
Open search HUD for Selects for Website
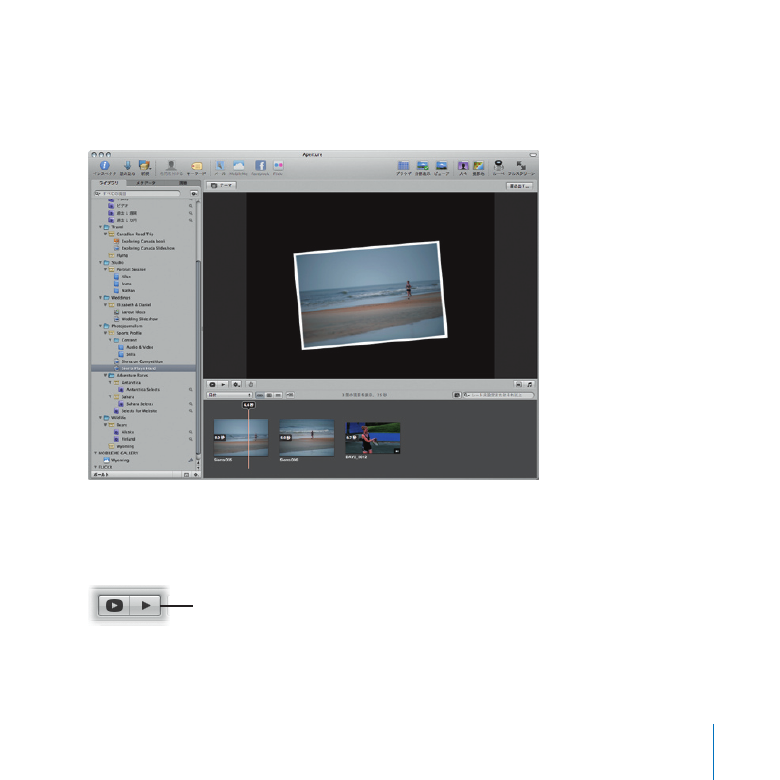tap(191, 411)
